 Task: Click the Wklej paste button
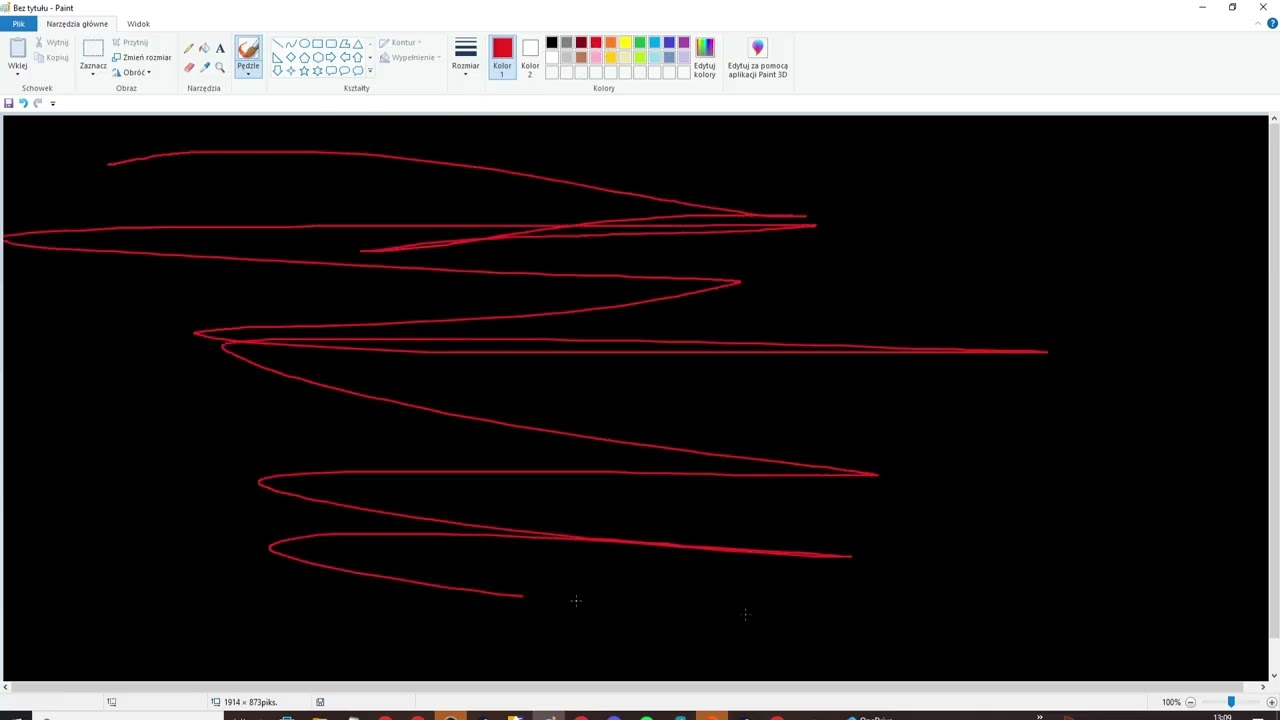click(17, 55)
